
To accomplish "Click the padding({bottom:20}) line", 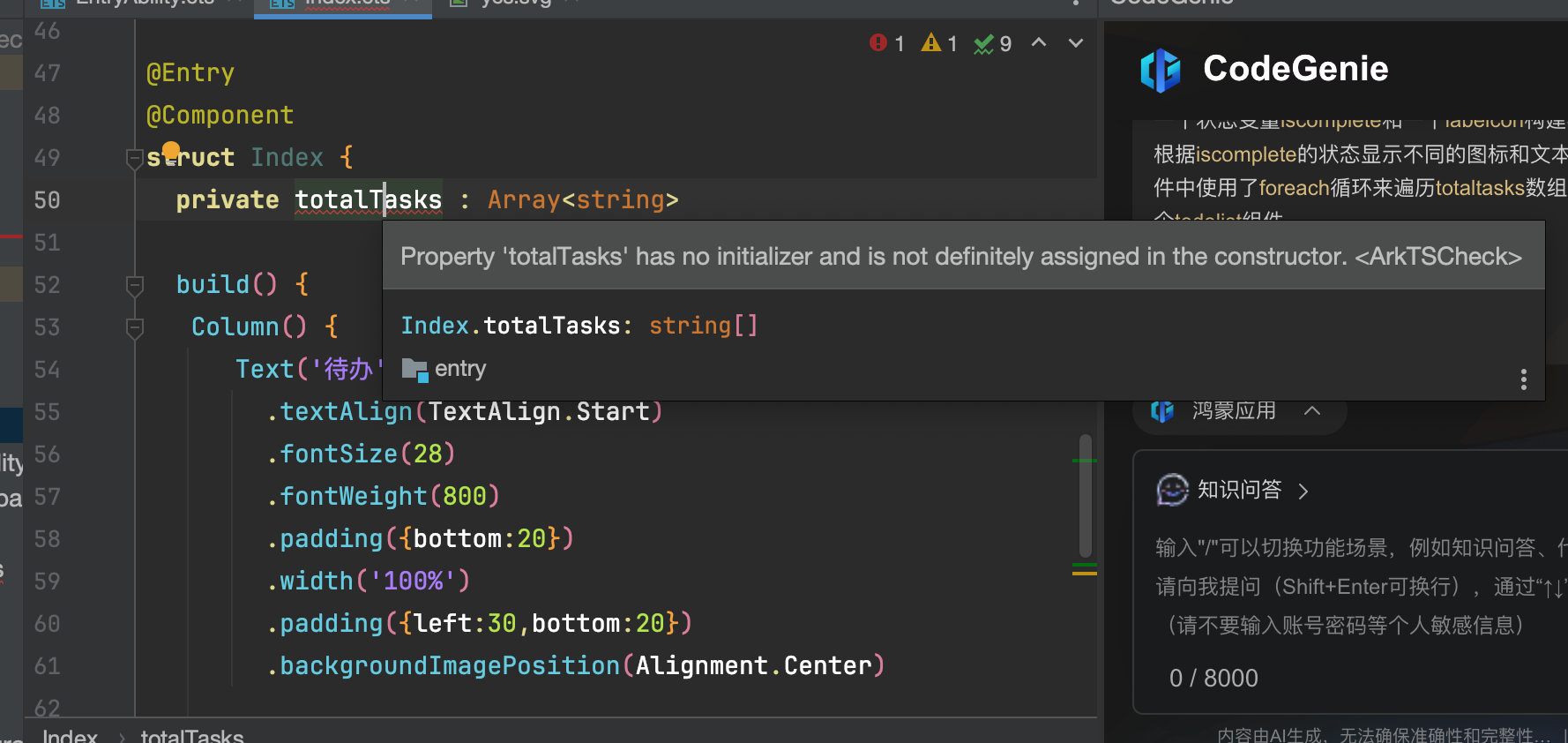I will point(421,538).
